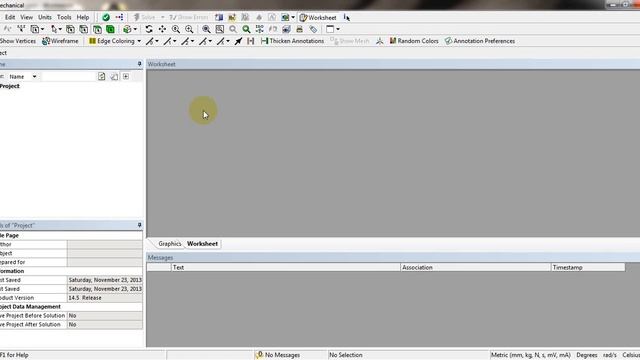Click the Prepared For value field
The width and height of the screenshot is (640, 360).
[105, 262]
